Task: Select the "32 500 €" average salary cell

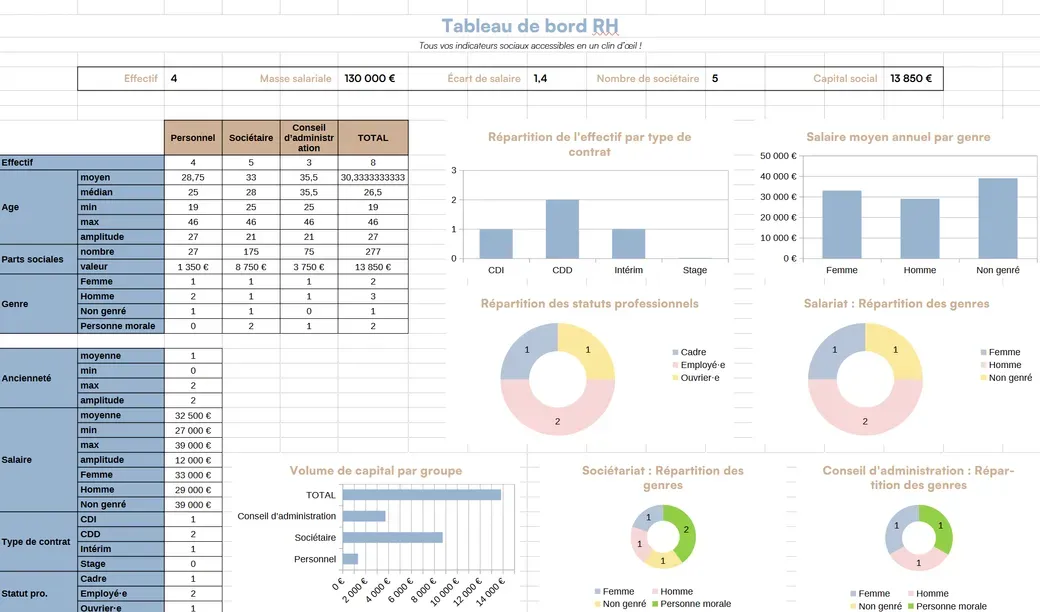Action: (193, 415)
